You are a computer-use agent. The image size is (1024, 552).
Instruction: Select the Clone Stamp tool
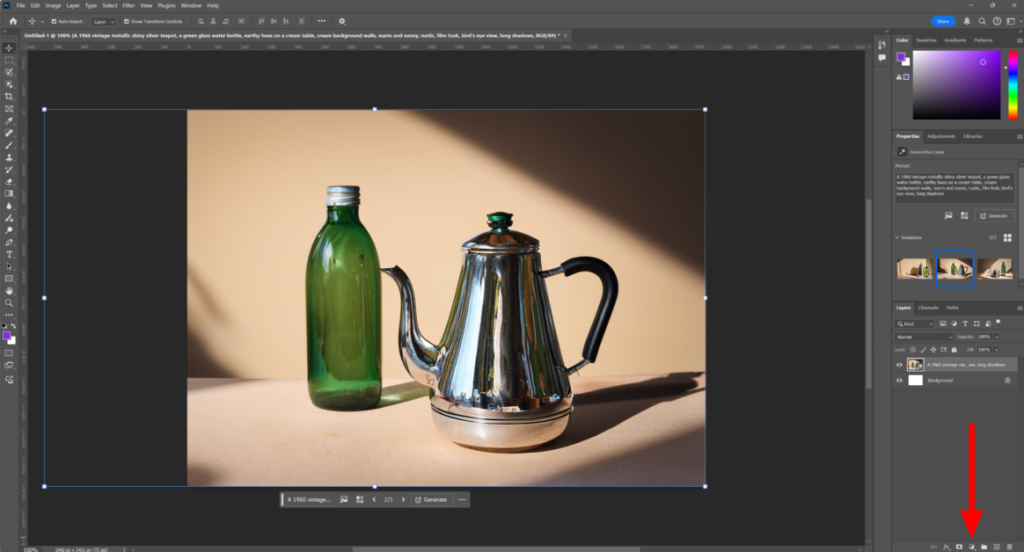(x=9, y=157)
